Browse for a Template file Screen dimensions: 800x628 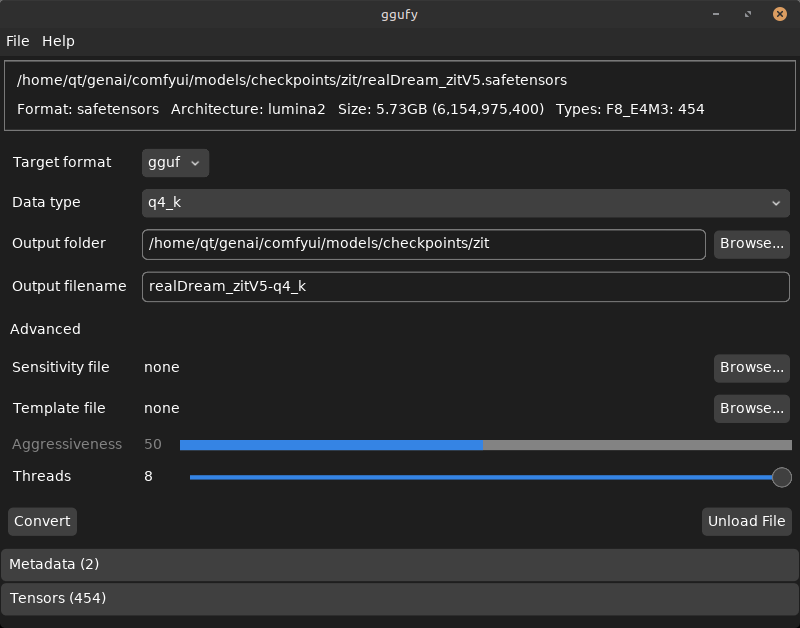pyautogui.click(x=752, y=409)
